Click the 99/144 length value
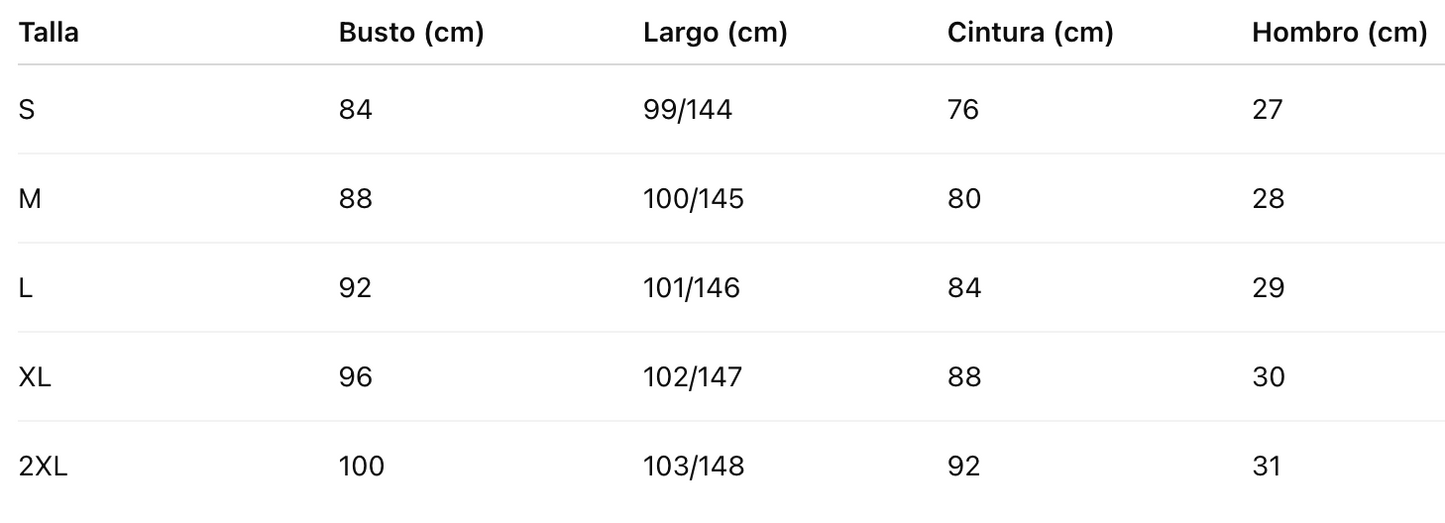 pyautogui.click(x=688, y=109)
